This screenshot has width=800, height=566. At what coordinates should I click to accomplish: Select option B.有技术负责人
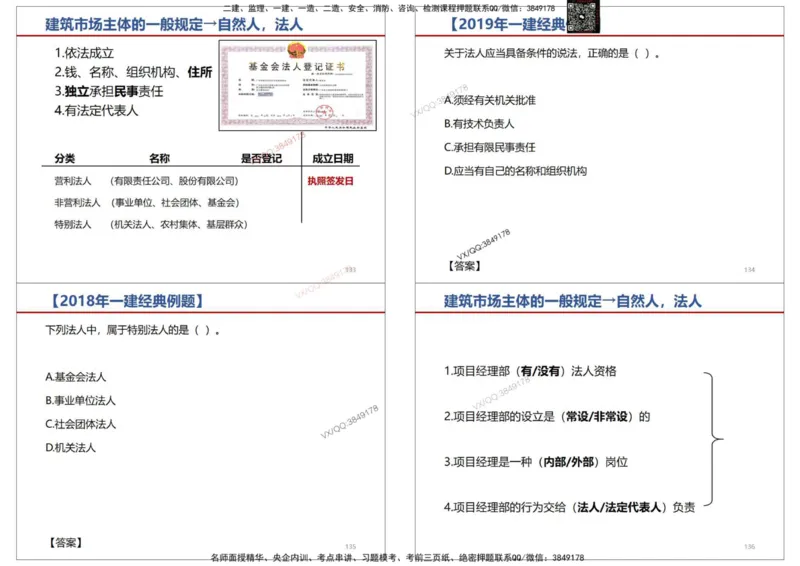pos(479,124)
